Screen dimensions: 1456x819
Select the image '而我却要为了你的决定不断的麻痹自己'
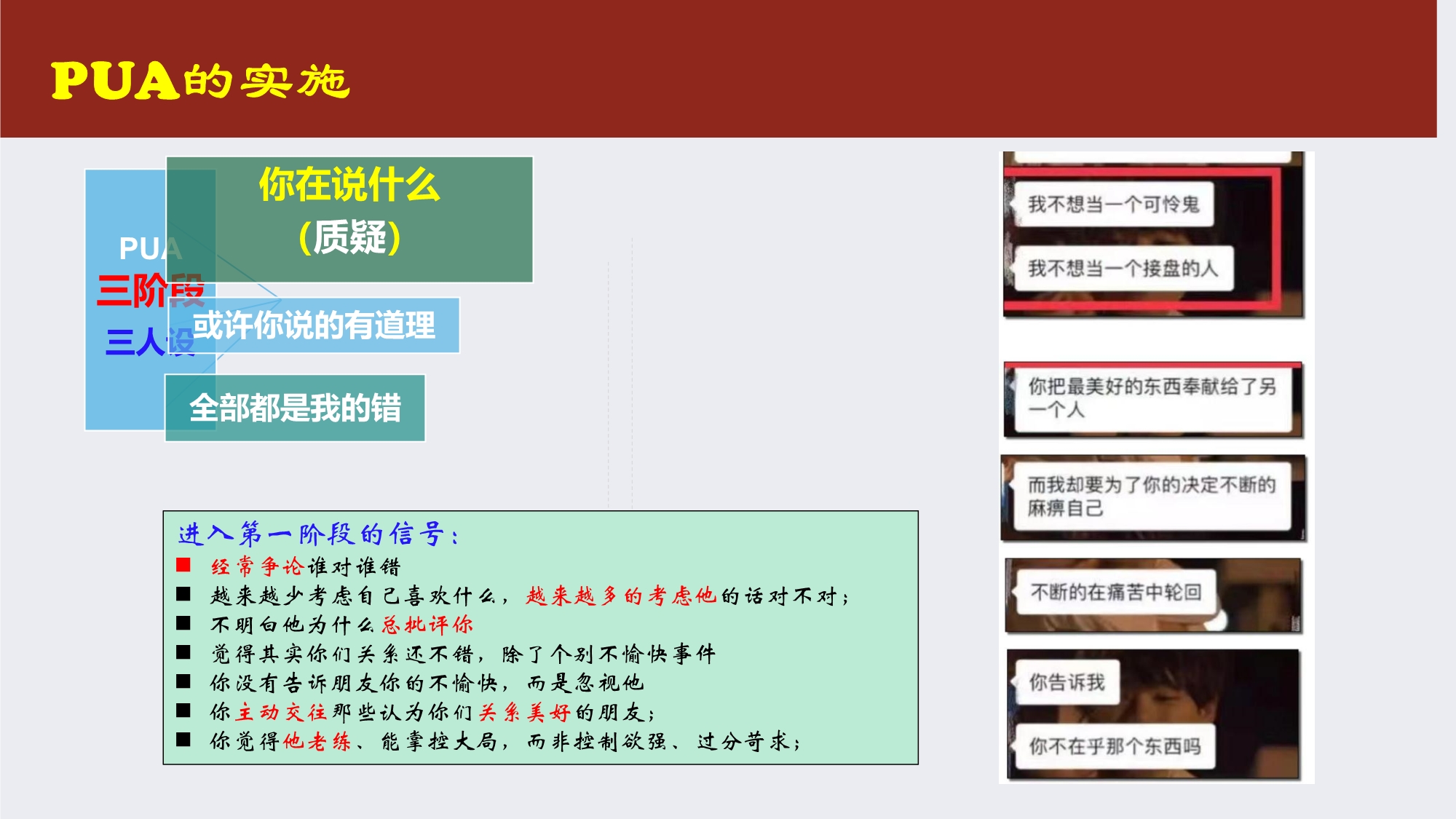[1152, 498]
